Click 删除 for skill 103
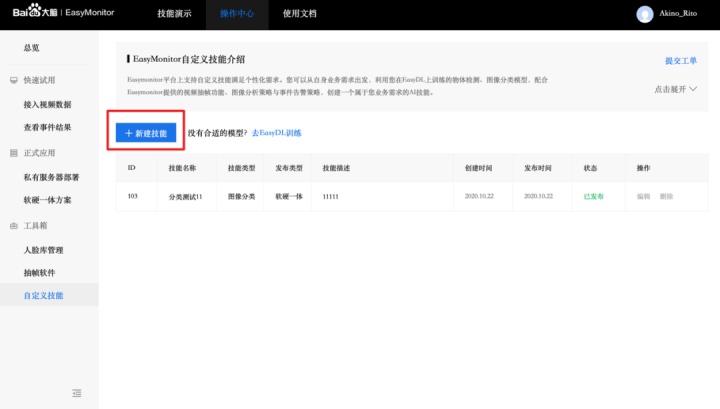 coord(666,196)
